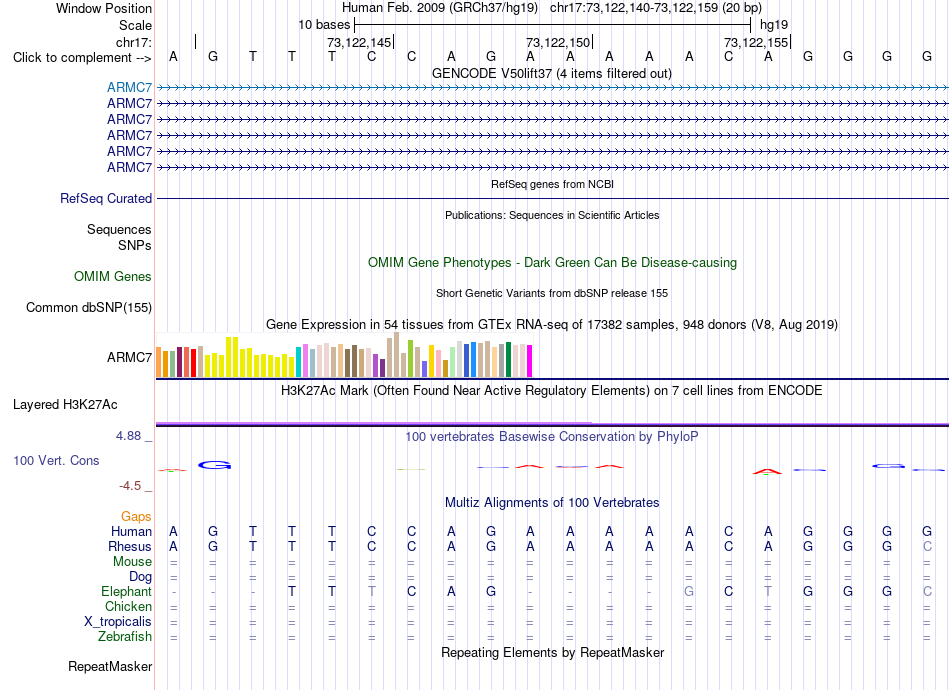Click the SNPs track label

[x=135, y=246]
